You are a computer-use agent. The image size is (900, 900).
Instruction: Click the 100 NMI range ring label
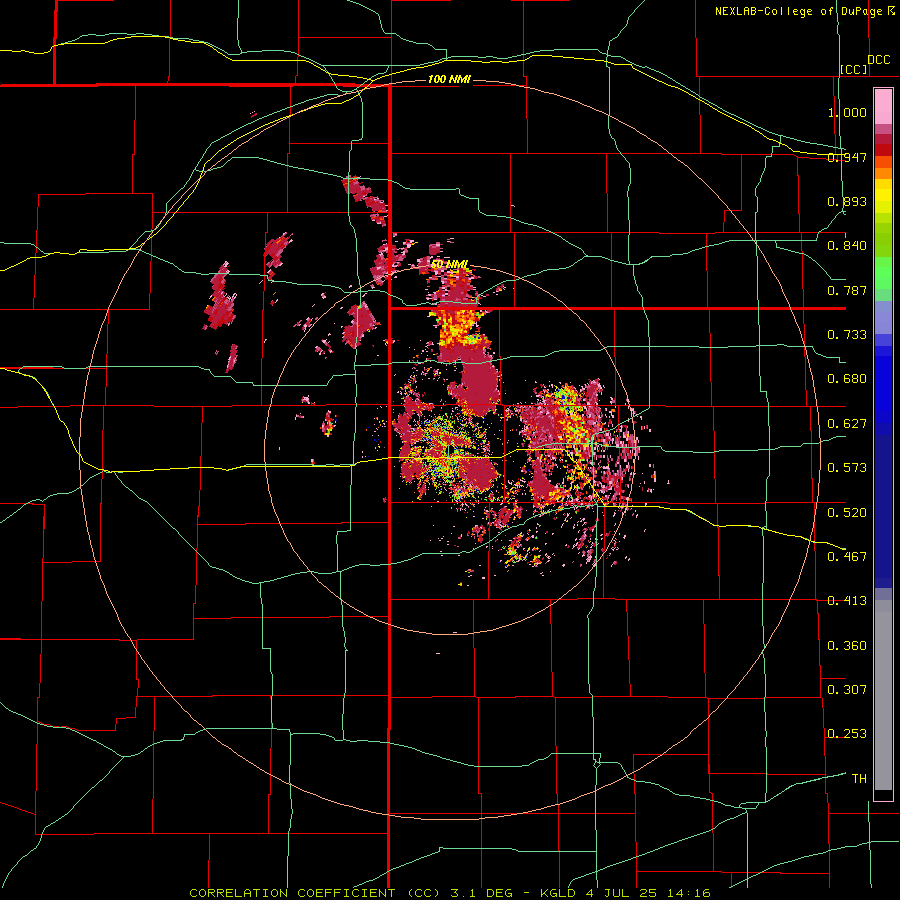click(449, 79)
